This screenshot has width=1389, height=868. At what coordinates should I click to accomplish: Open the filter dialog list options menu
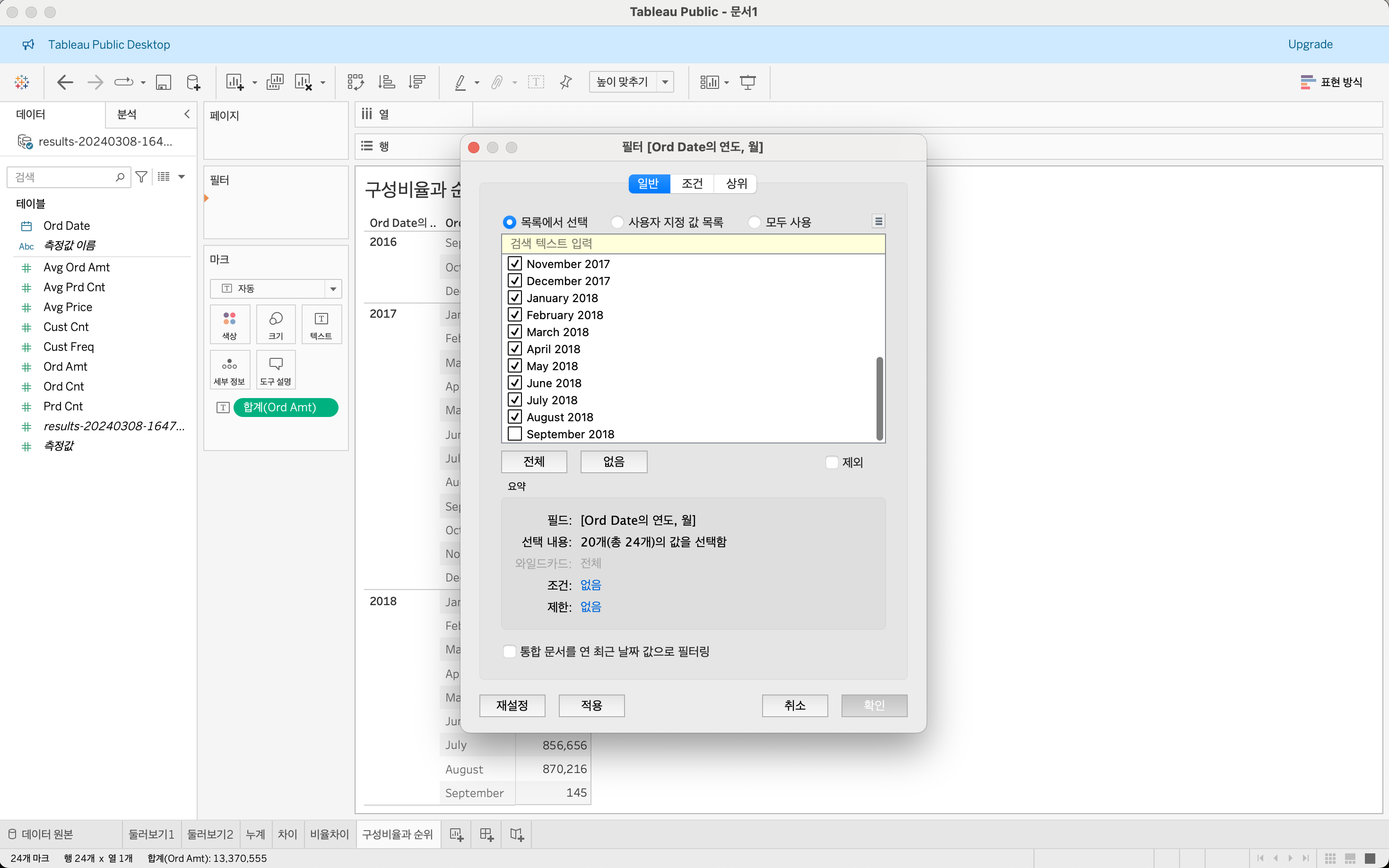(878, 222)
